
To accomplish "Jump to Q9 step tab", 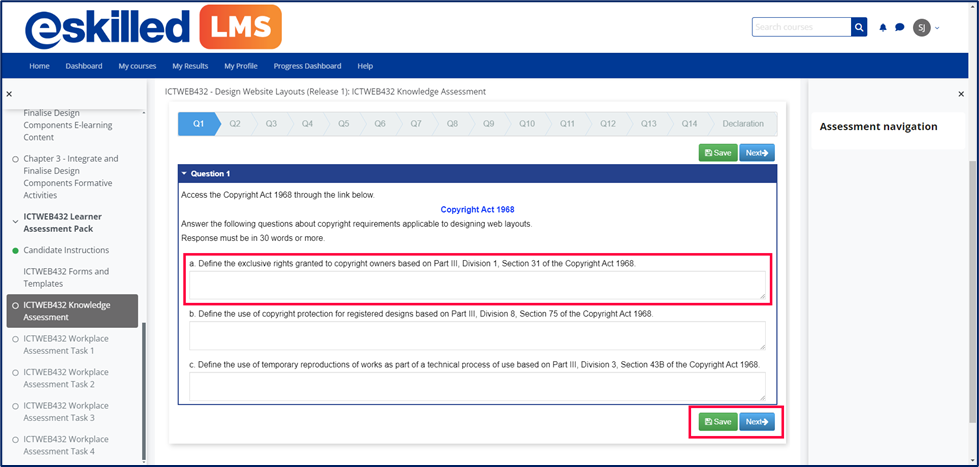I will [x=488, y=124].
